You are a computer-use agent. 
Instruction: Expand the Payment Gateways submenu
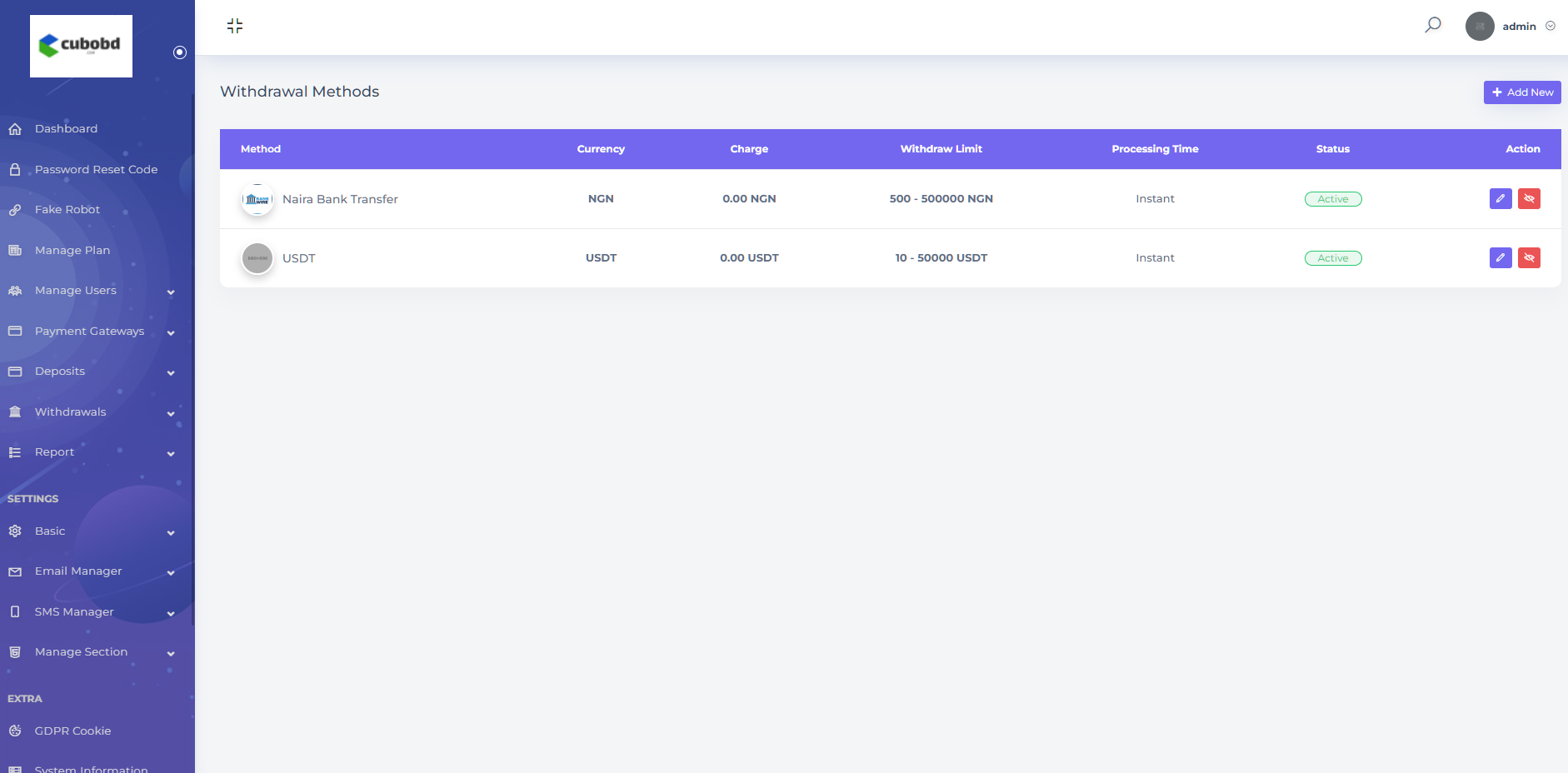(170, 332)
